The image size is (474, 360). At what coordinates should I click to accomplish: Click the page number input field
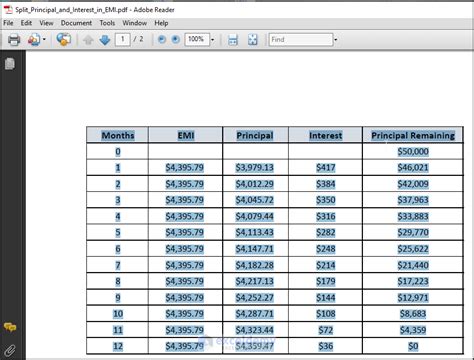click(x=122, y=40)
